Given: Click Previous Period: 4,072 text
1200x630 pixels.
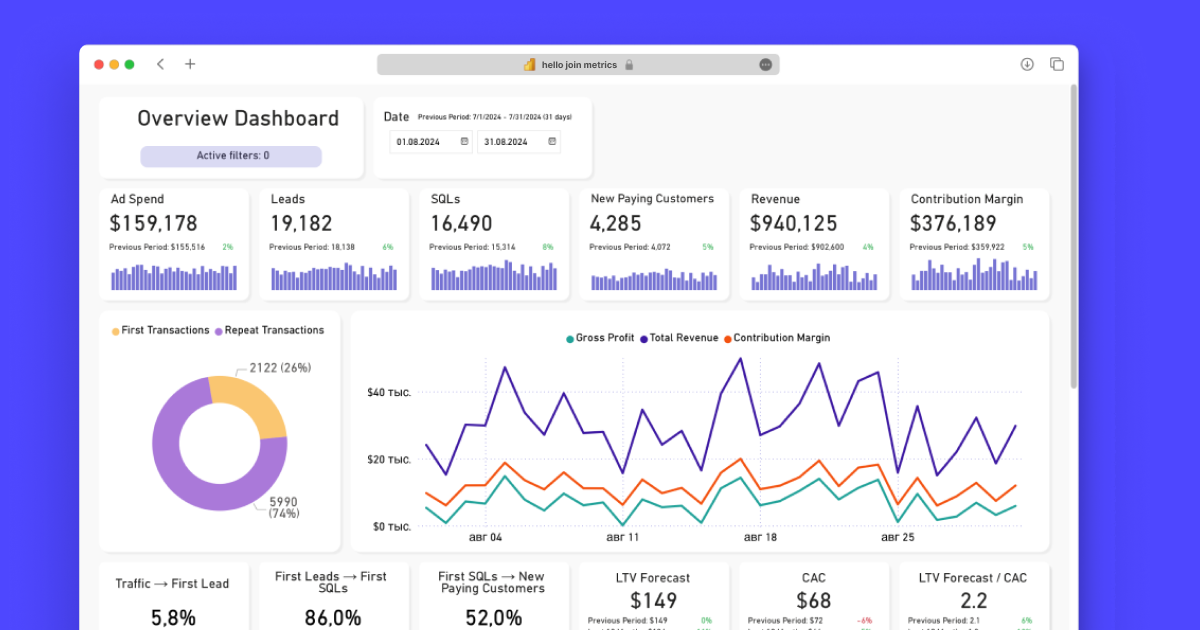Looking at the screenshot, I should [630, 247].
